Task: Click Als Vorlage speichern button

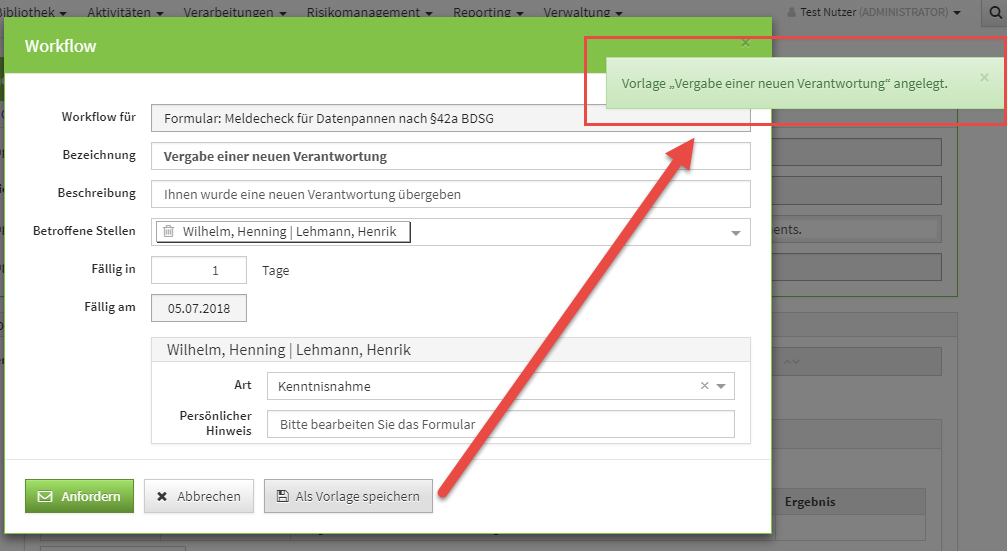Action: click(x=348, y=496)
